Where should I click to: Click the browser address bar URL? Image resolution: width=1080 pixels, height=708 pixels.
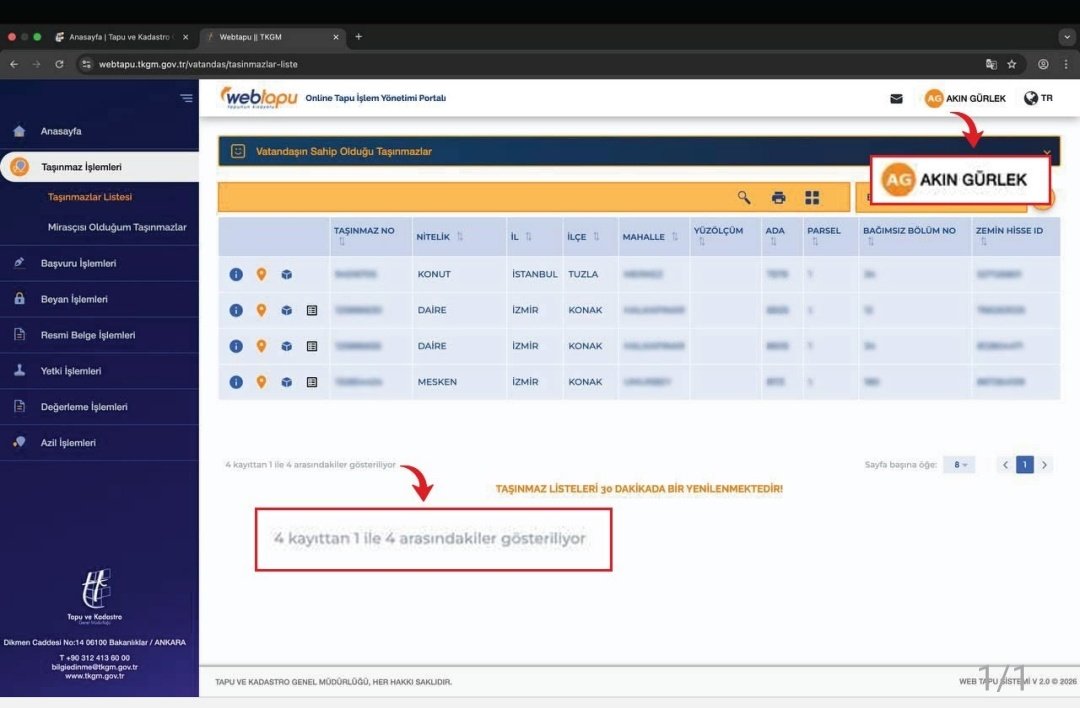click(198, 64)
